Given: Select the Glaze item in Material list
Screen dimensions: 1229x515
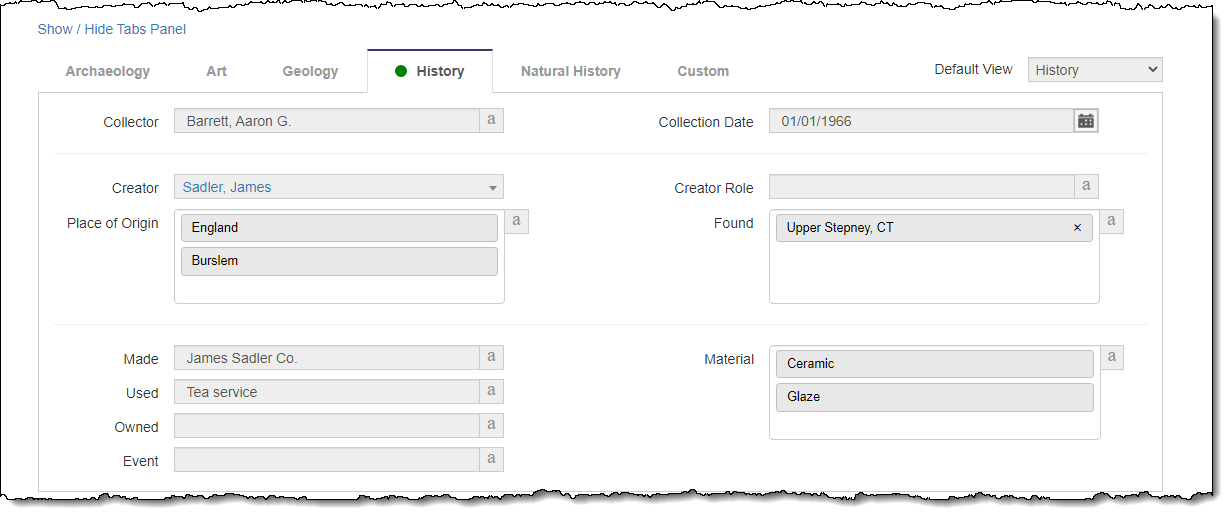Looking at the screenshot, I should (934, 397).
